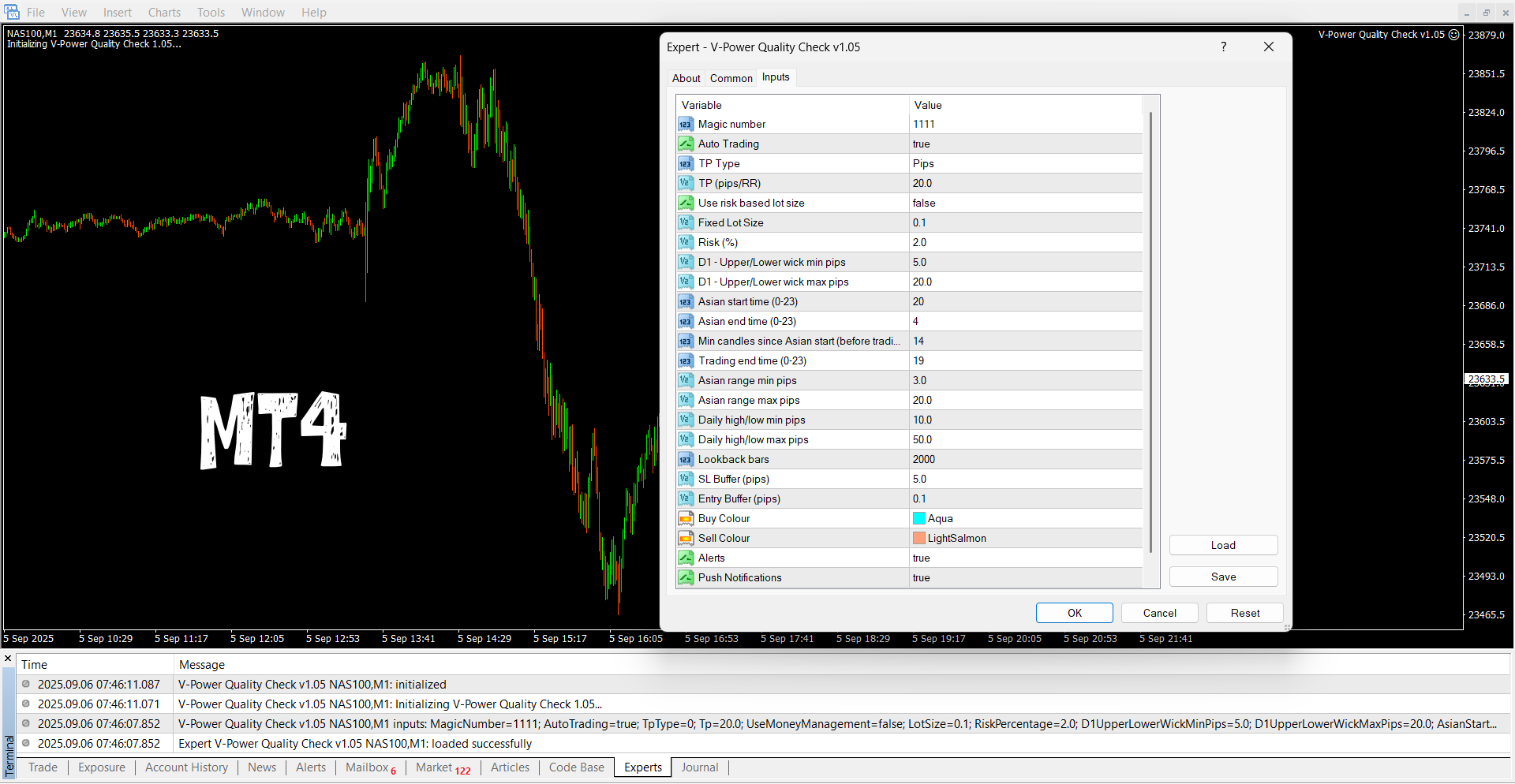Edit the Trading end time value 19

[x=1026, y=360]
